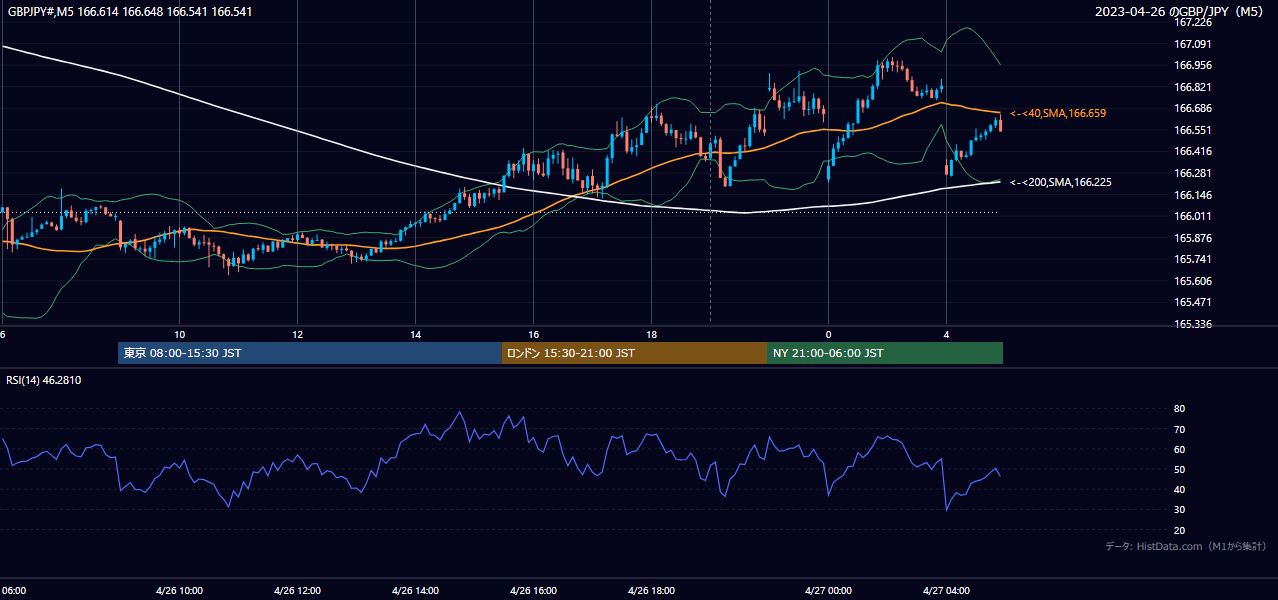Click hour tick 4 below price chart
The image size is (1278, 600).
click(x=946, y=334)
